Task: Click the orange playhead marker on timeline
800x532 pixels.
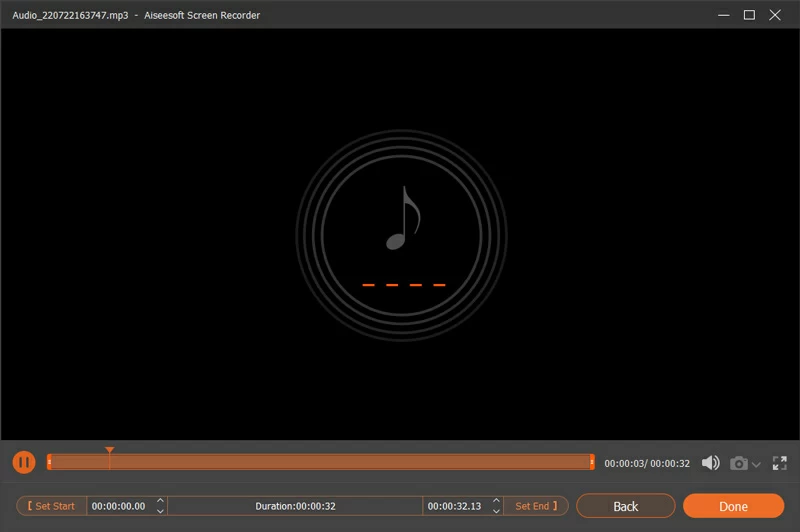Action: tap(109, 452)
